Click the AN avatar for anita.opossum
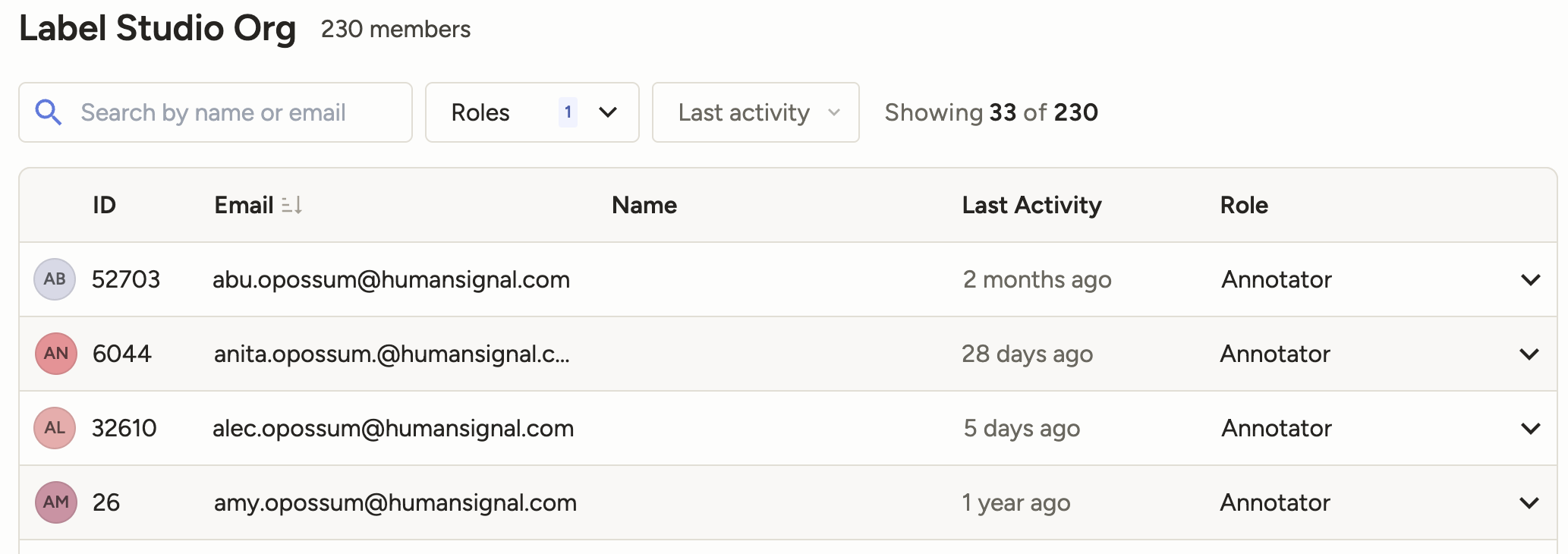 (56, 354)
